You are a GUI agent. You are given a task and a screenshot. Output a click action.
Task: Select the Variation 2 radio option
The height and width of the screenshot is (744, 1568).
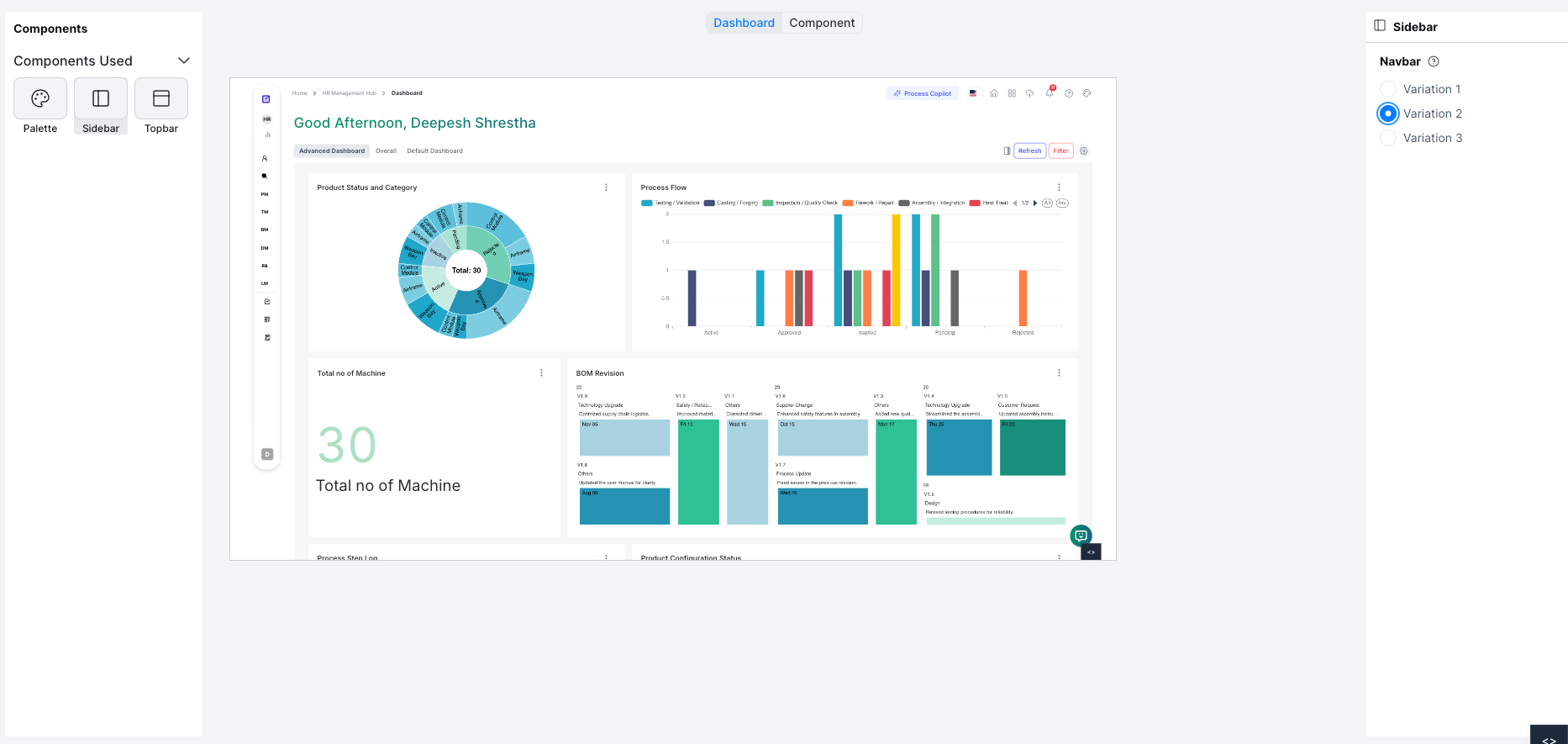click(1388, 113)
